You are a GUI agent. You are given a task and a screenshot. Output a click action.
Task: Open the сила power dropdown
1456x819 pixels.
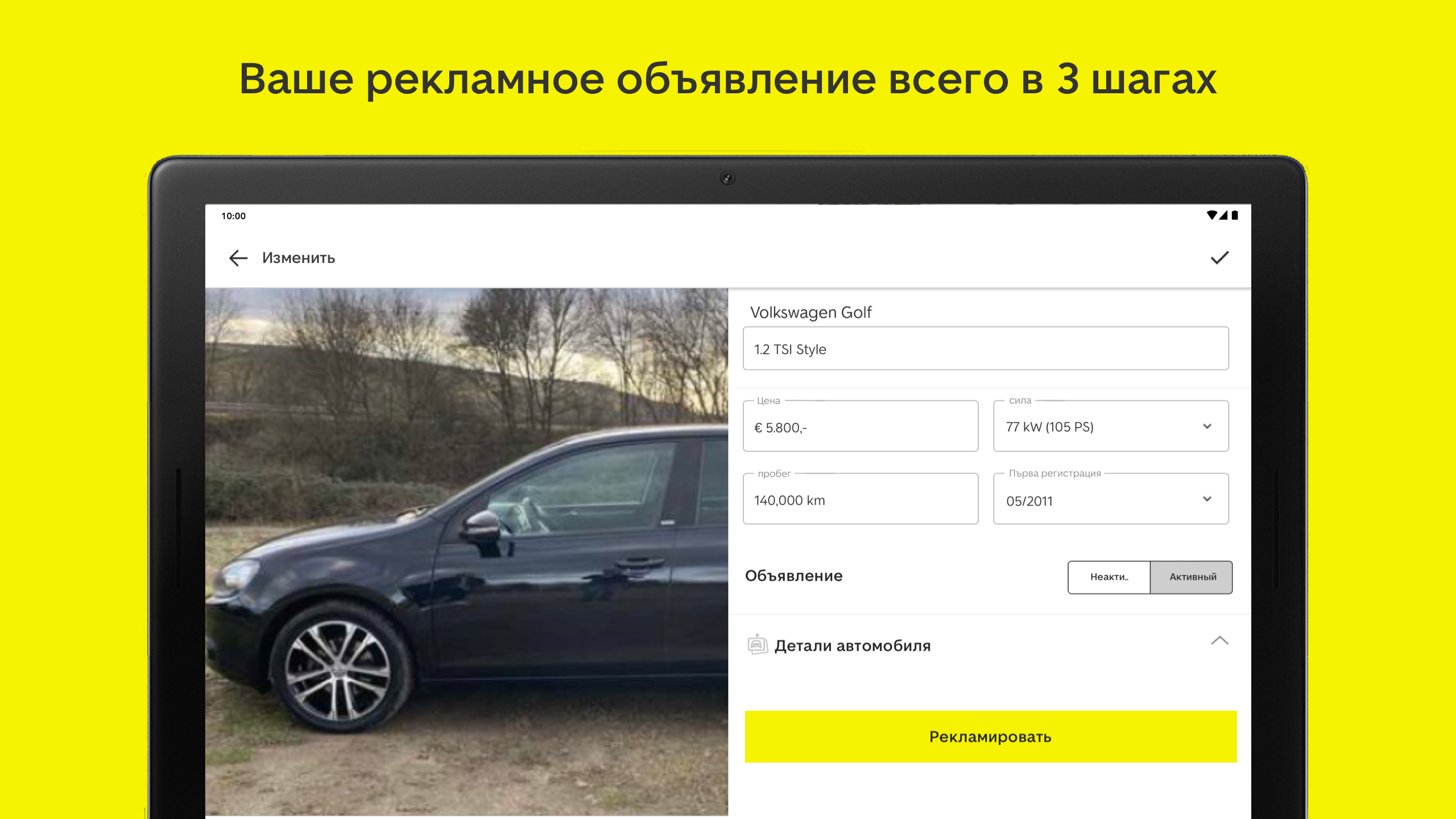pos(1111,427)
